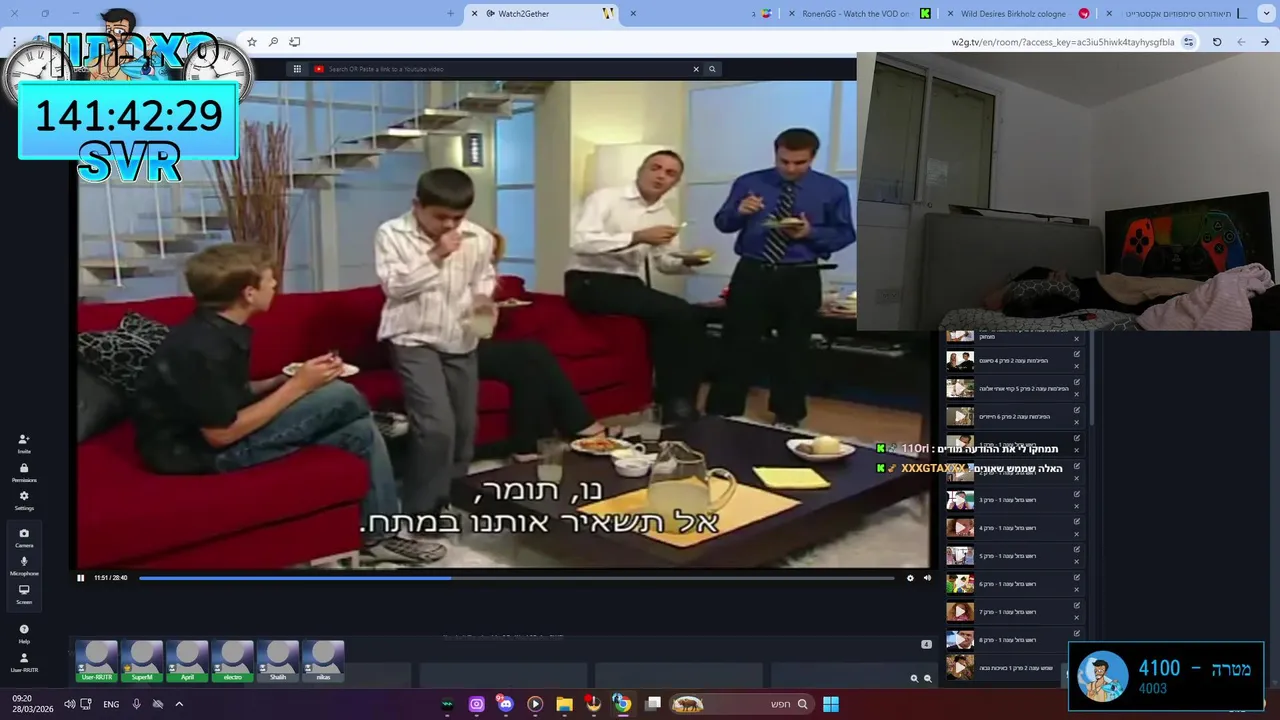Toggle the Camera in sidebar
The height and width of the screenshot is (720, 1280).
pyautogui.click(x=24, y=537)
